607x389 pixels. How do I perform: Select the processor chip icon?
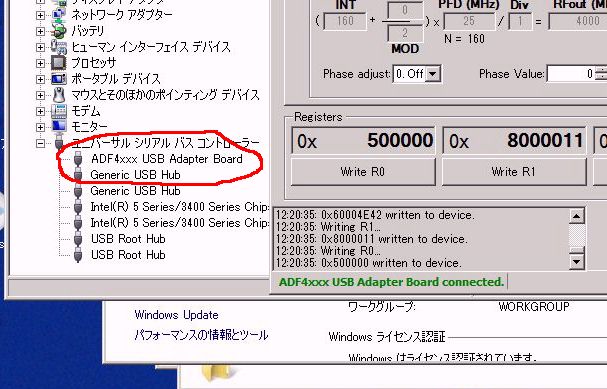[58, 63]
